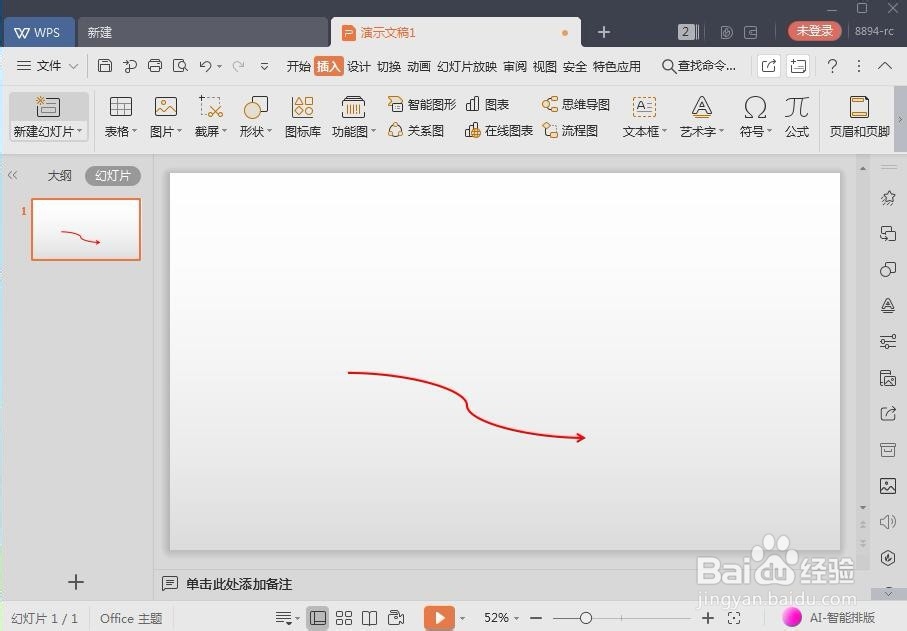
Task: Open customize quick access toolbar dropdown
Action: (x=264, y=67)
